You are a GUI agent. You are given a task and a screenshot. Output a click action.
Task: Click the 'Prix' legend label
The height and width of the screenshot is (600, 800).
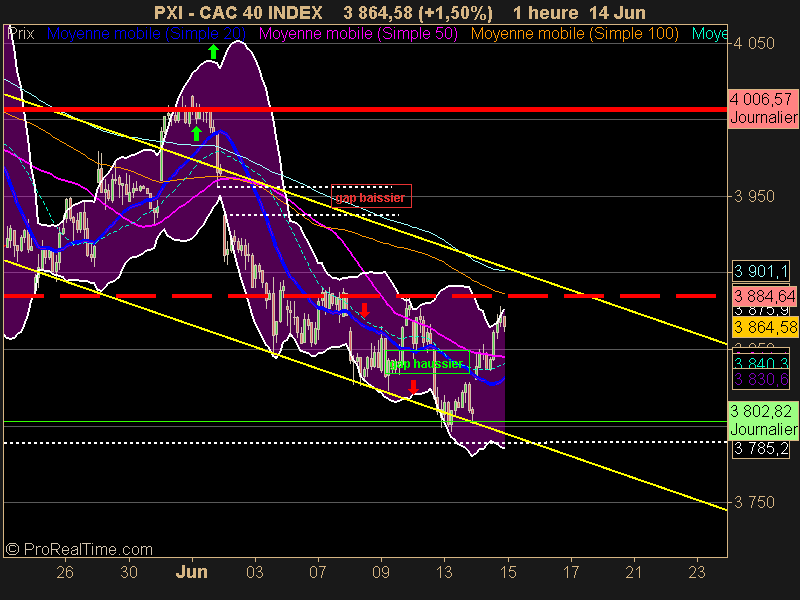coord(21,34)
